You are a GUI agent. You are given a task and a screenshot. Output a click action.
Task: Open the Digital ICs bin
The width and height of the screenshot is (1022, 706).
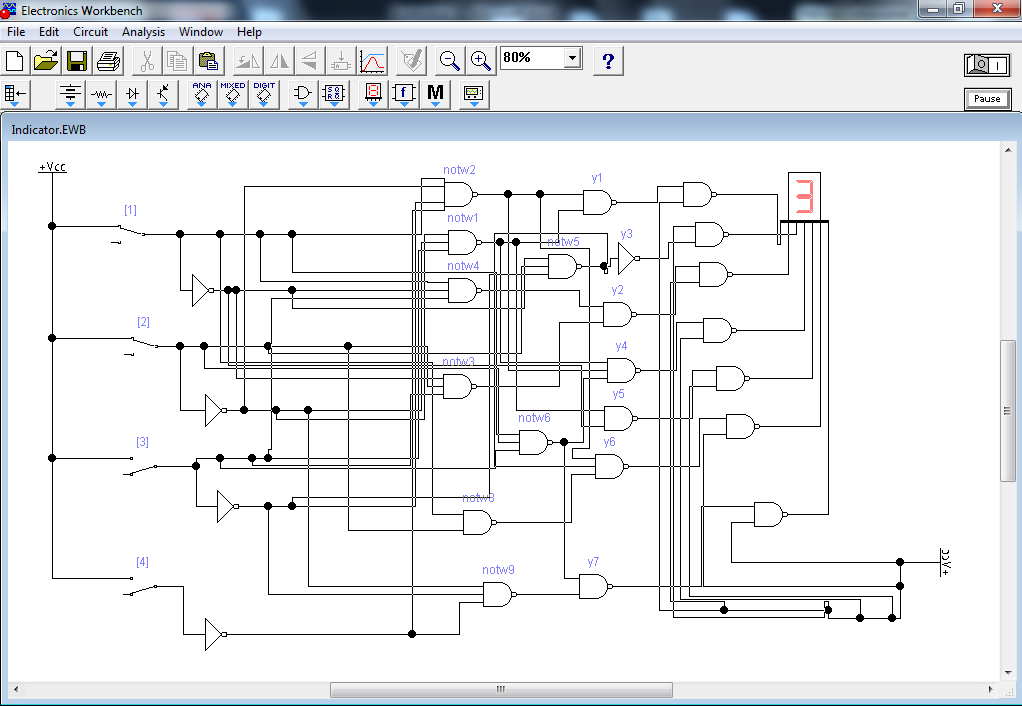click(x=264, y=95)
